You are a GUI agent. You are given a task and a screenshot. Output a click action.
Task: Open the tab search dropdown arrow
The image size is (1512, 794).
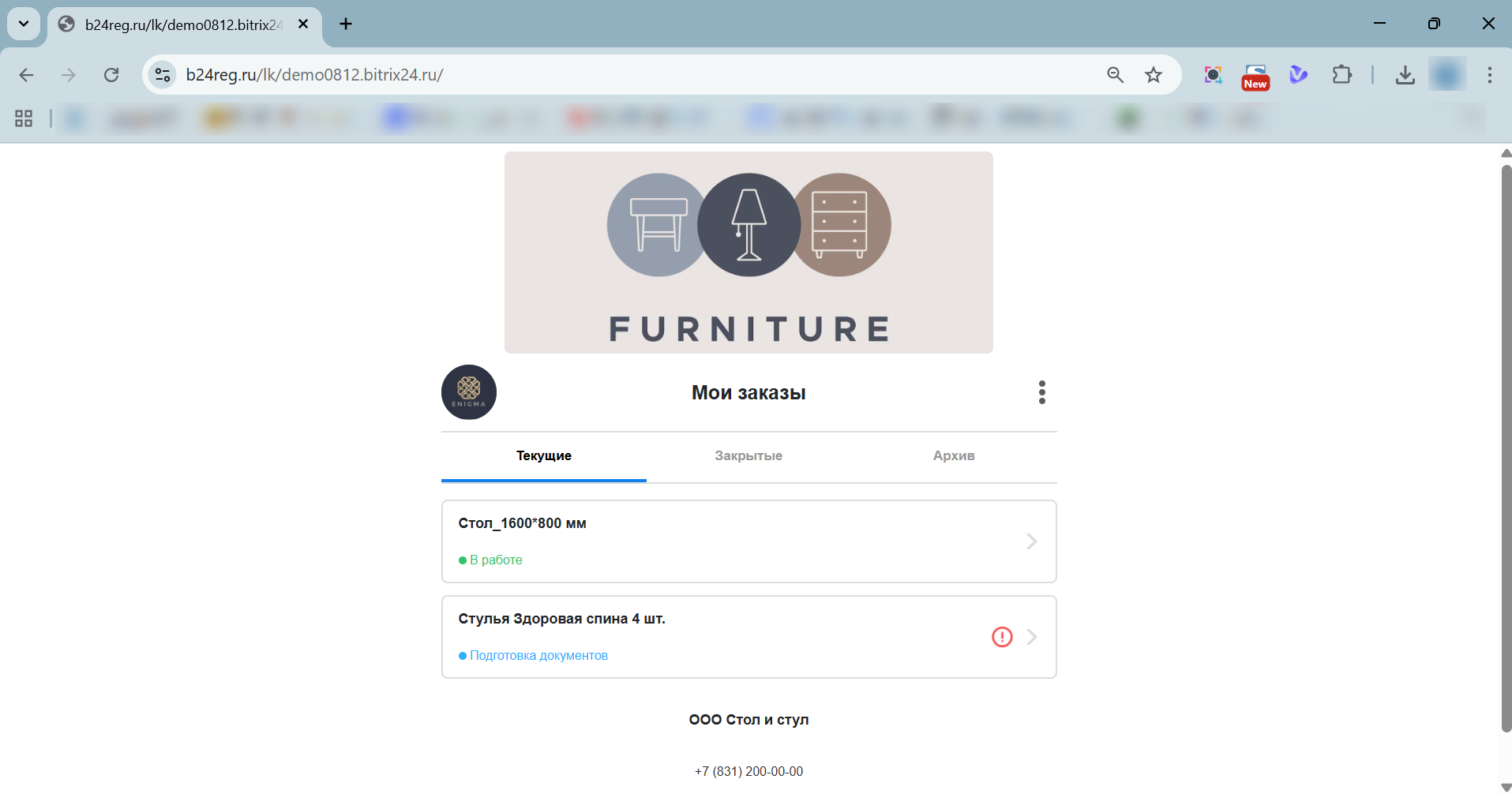pyautogui.click(x=24, y=24)
